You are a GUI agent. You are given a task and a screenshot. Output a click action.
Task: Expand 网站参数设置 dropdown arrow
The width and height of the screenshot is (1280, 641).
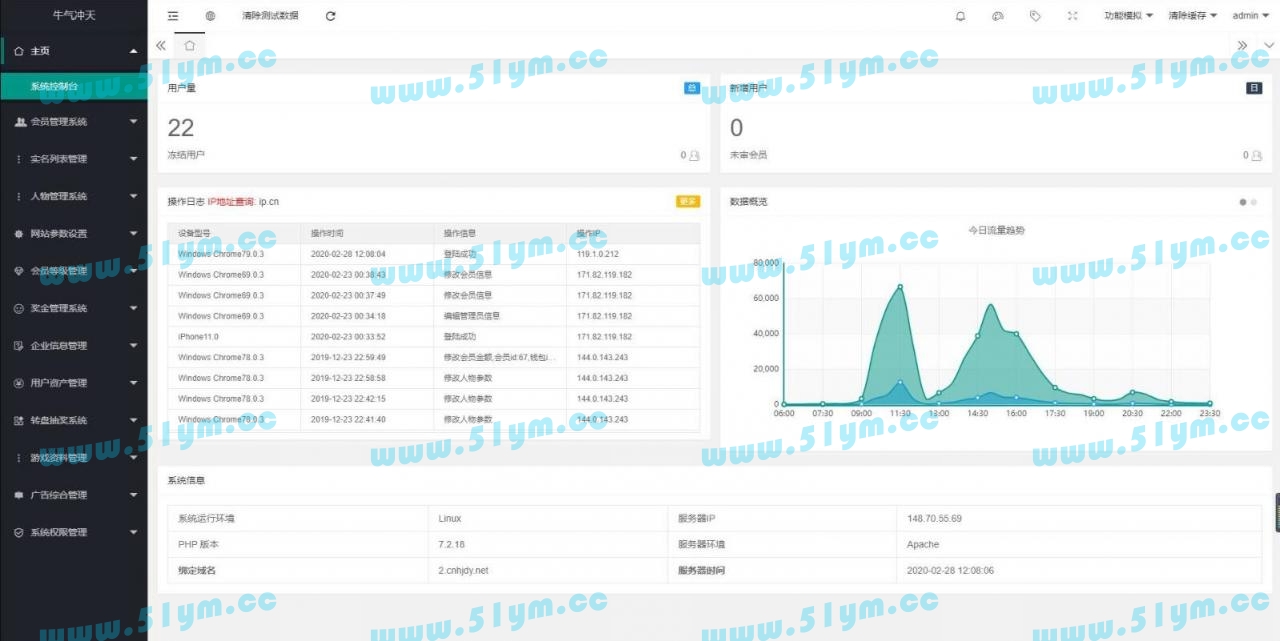[134, 234]
